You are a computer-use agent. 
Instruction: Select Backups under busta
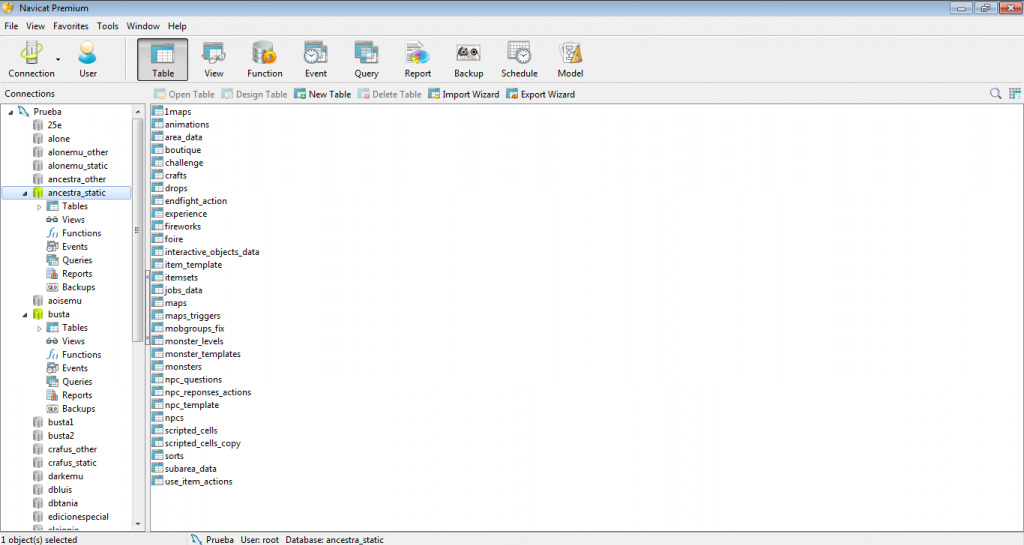pyautogui.click(x=71, y=409)
